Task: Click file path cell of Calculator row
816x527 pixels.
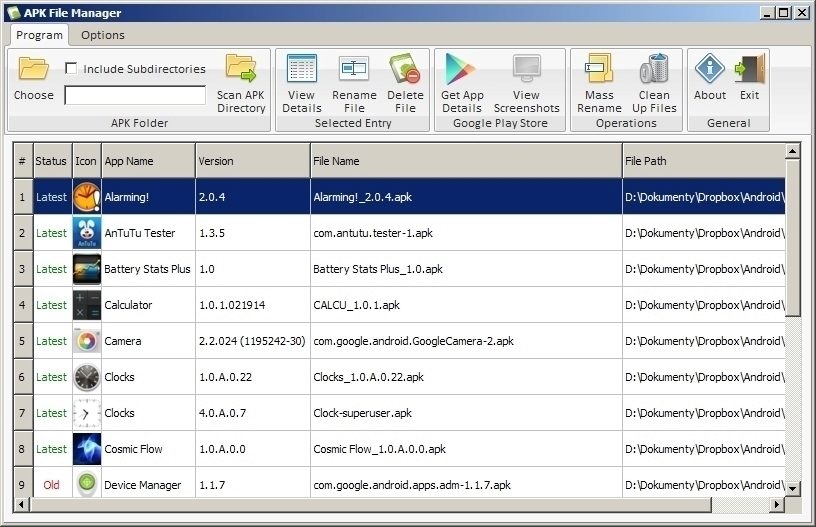Action: point(704,304)
